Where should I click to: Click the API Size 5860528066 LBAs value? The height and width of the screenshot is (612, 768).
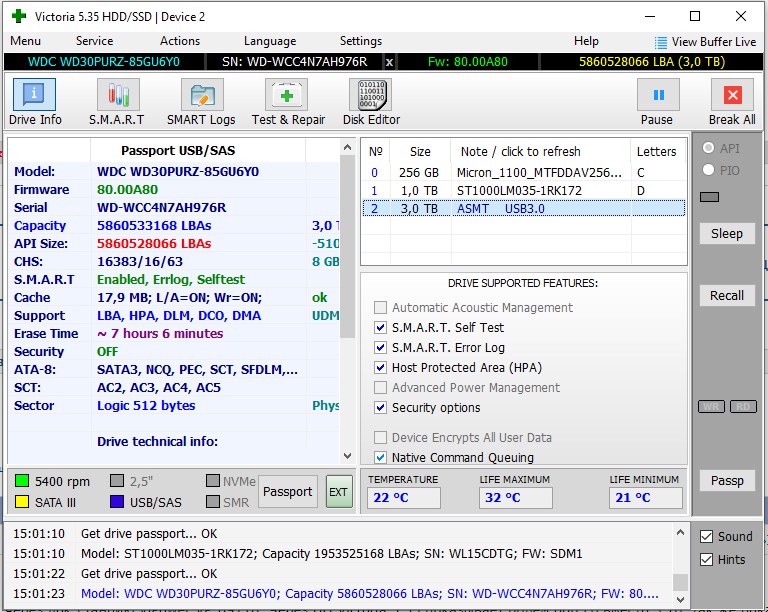pos(154,243)
